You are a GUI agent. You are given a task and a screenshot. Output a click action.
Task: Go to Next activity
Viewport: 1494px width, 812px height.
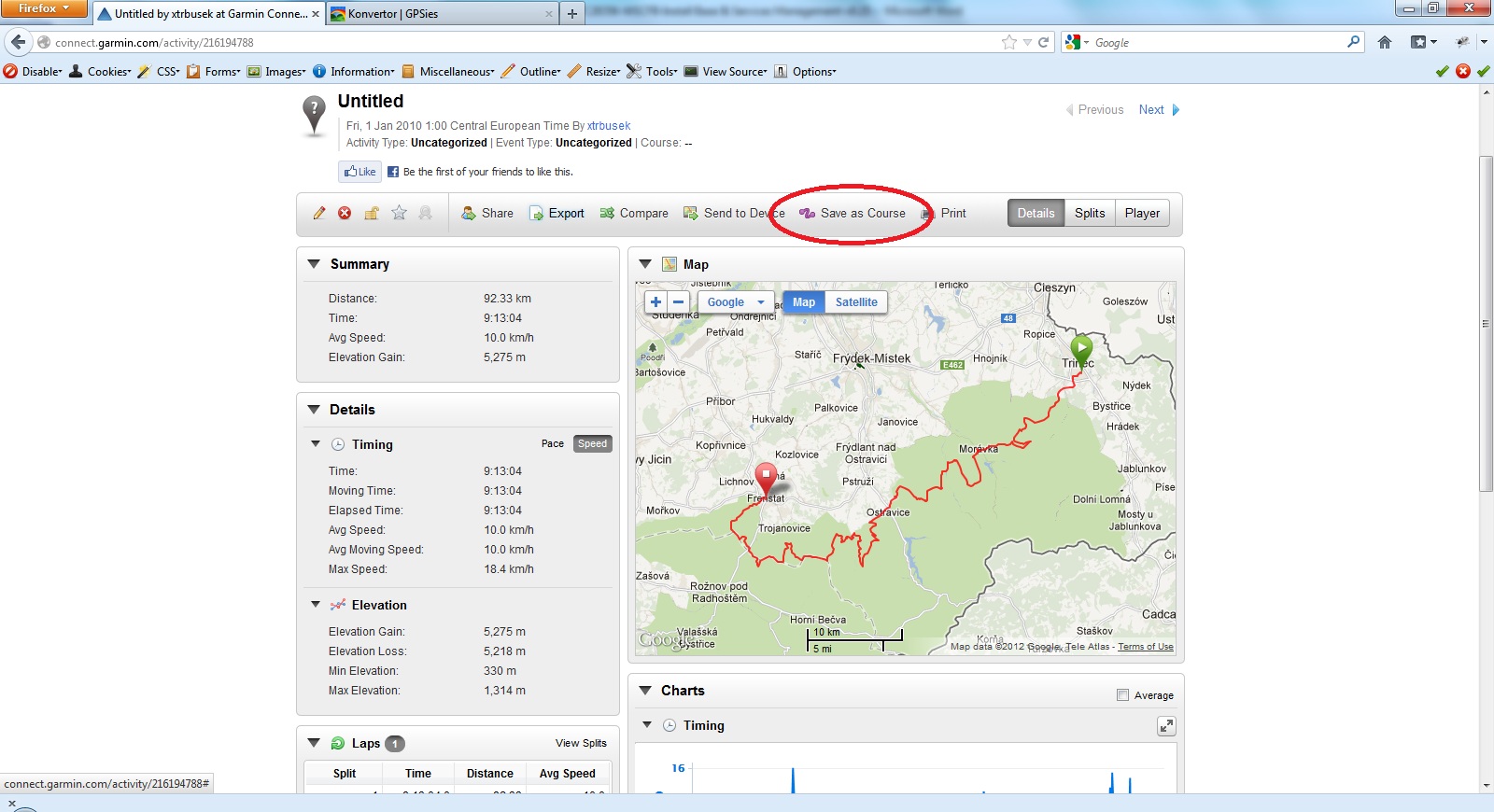point(1159,109)
